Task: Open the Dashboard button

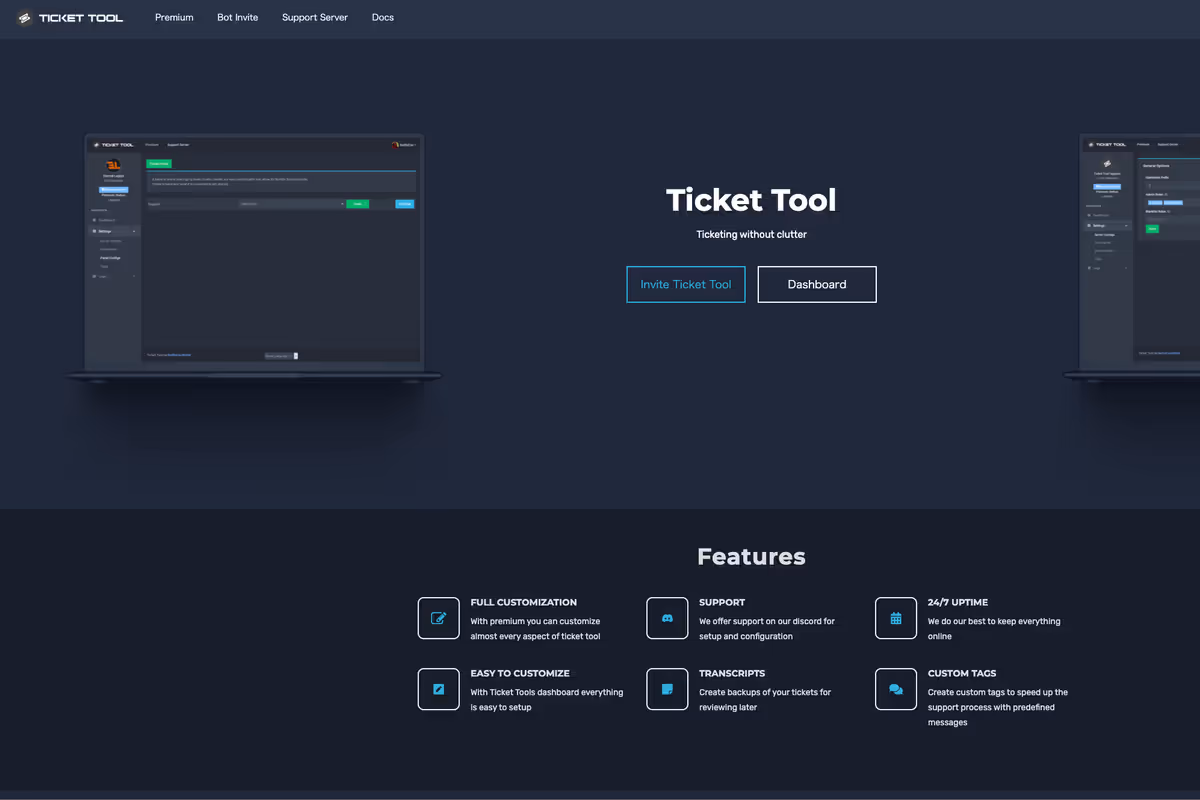Action: (x=817, y=284)
